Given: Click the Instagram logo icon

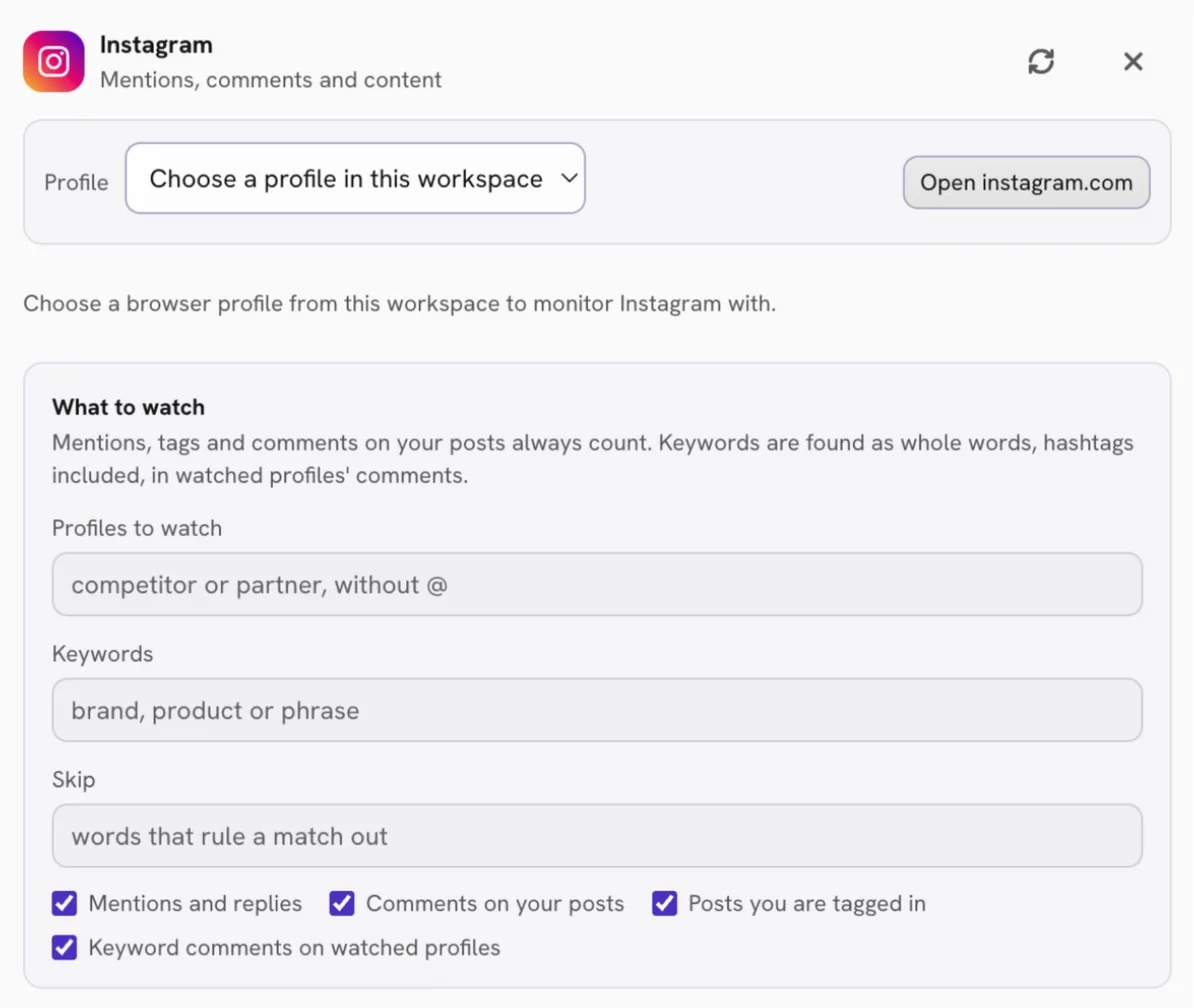Looking at the screenshot, I should pyautogui.click(x=53, y=62).
